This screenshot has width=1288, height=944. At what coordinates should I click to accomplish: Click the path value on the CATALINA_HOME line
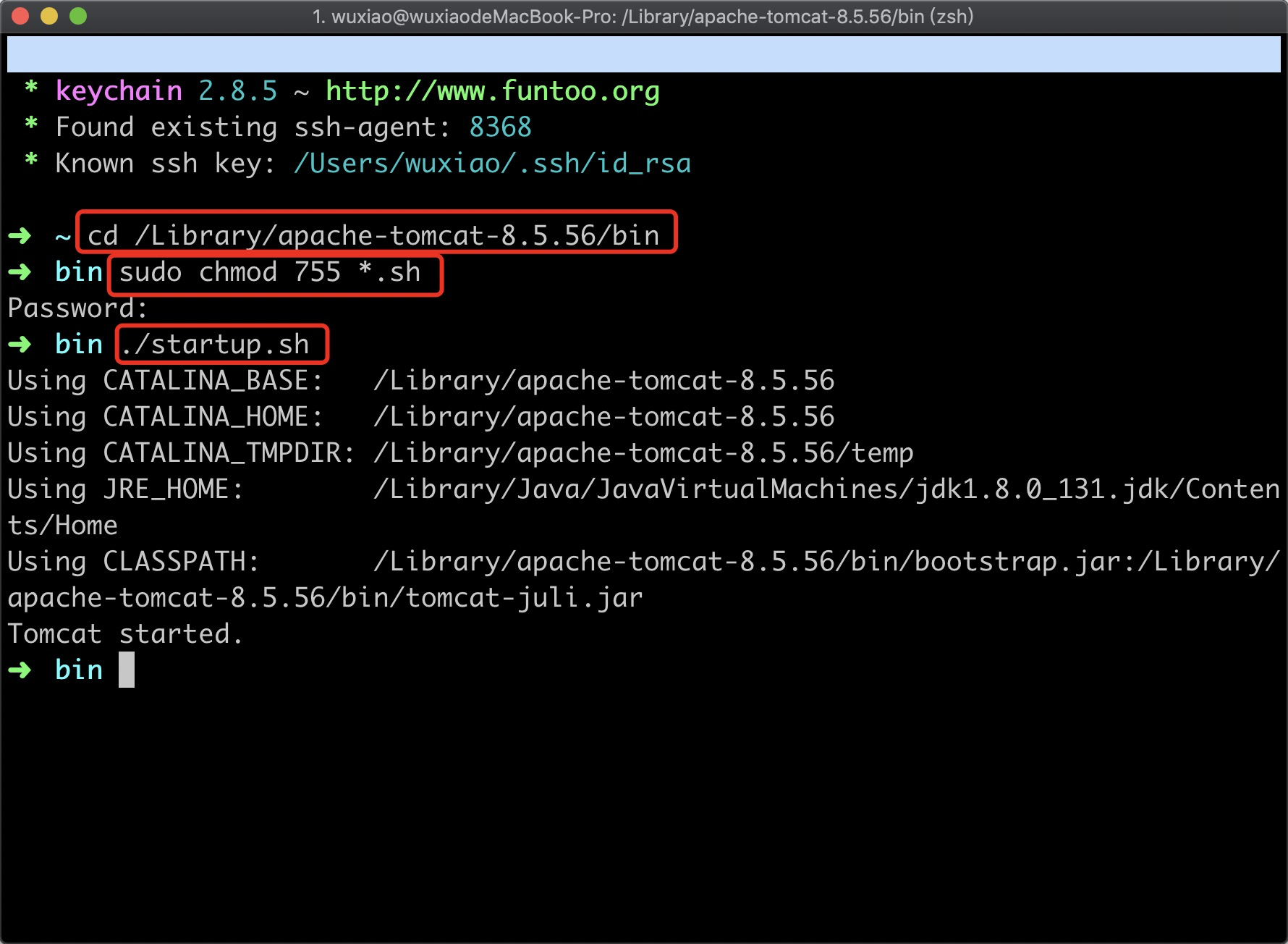click(604, 417)
